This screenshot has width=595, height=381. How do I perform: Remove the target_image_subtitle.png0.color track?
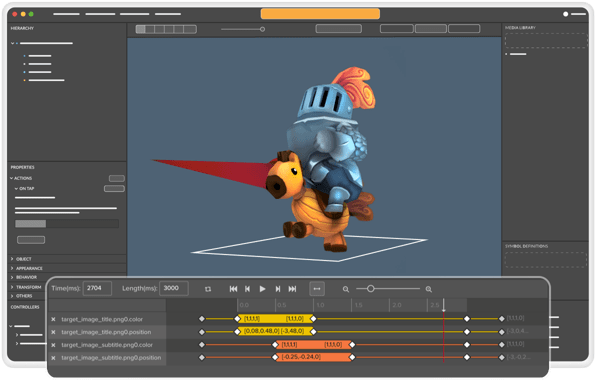tap(54, 345)
